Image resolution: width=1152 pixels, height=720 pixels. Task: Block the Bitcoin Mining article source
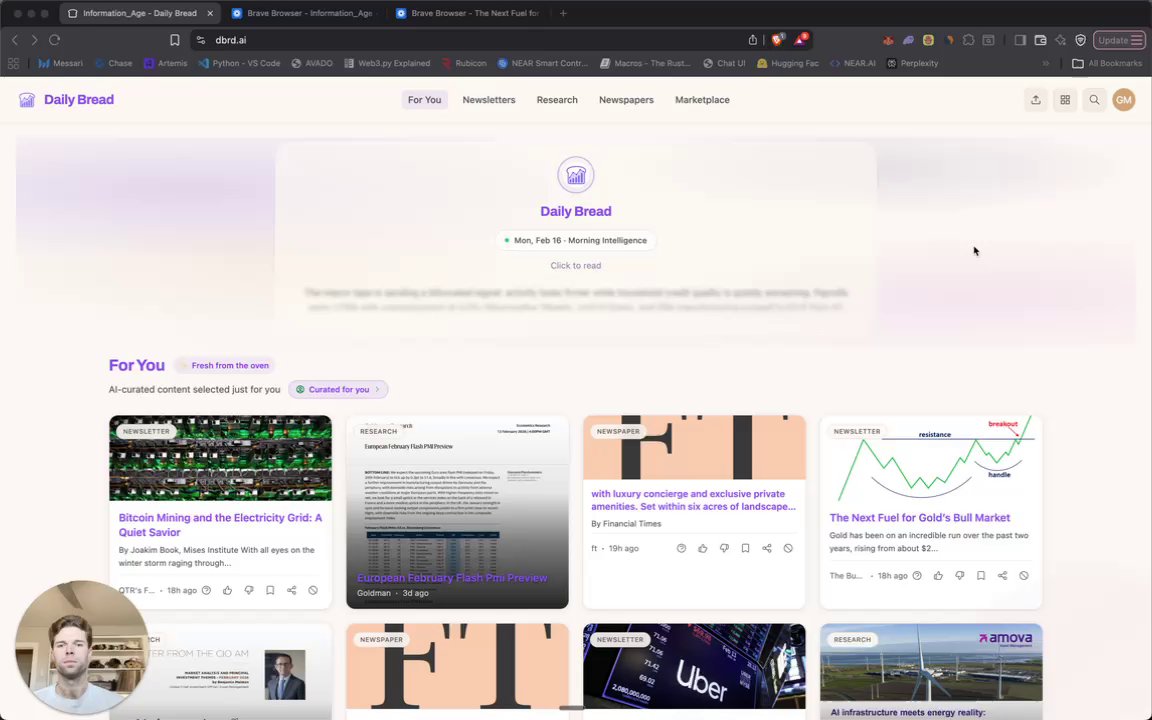[x=313, y=590]
